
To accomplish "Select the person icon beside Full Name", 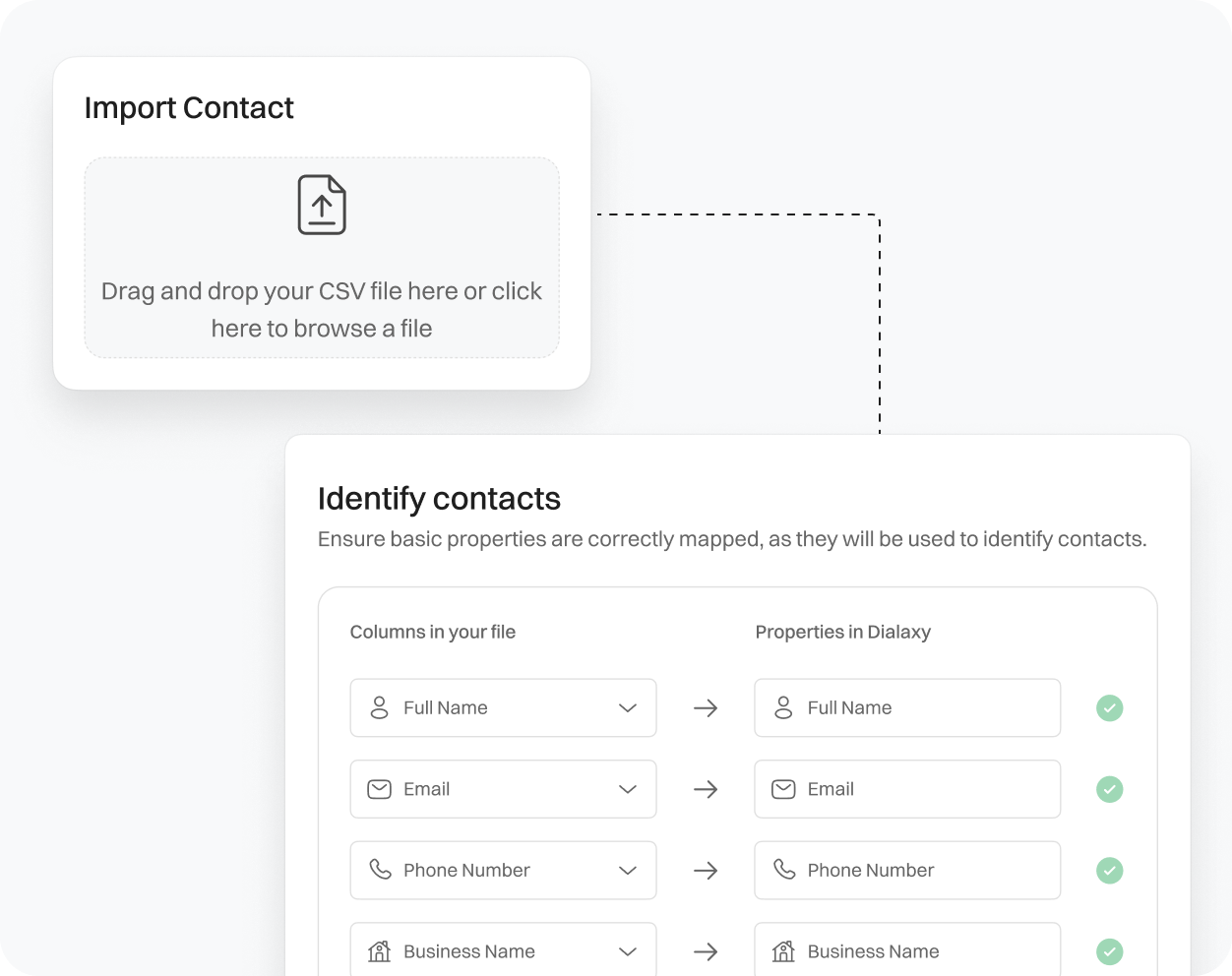I will coord(379,707).
